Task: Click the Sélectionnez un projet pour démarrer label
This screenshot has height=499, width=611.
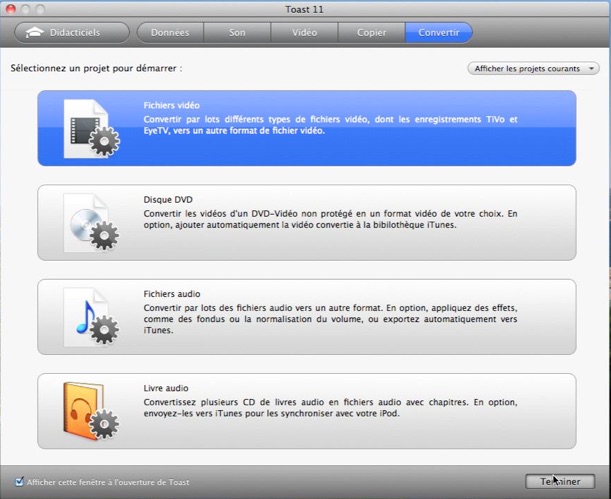Action: (96, 69)
